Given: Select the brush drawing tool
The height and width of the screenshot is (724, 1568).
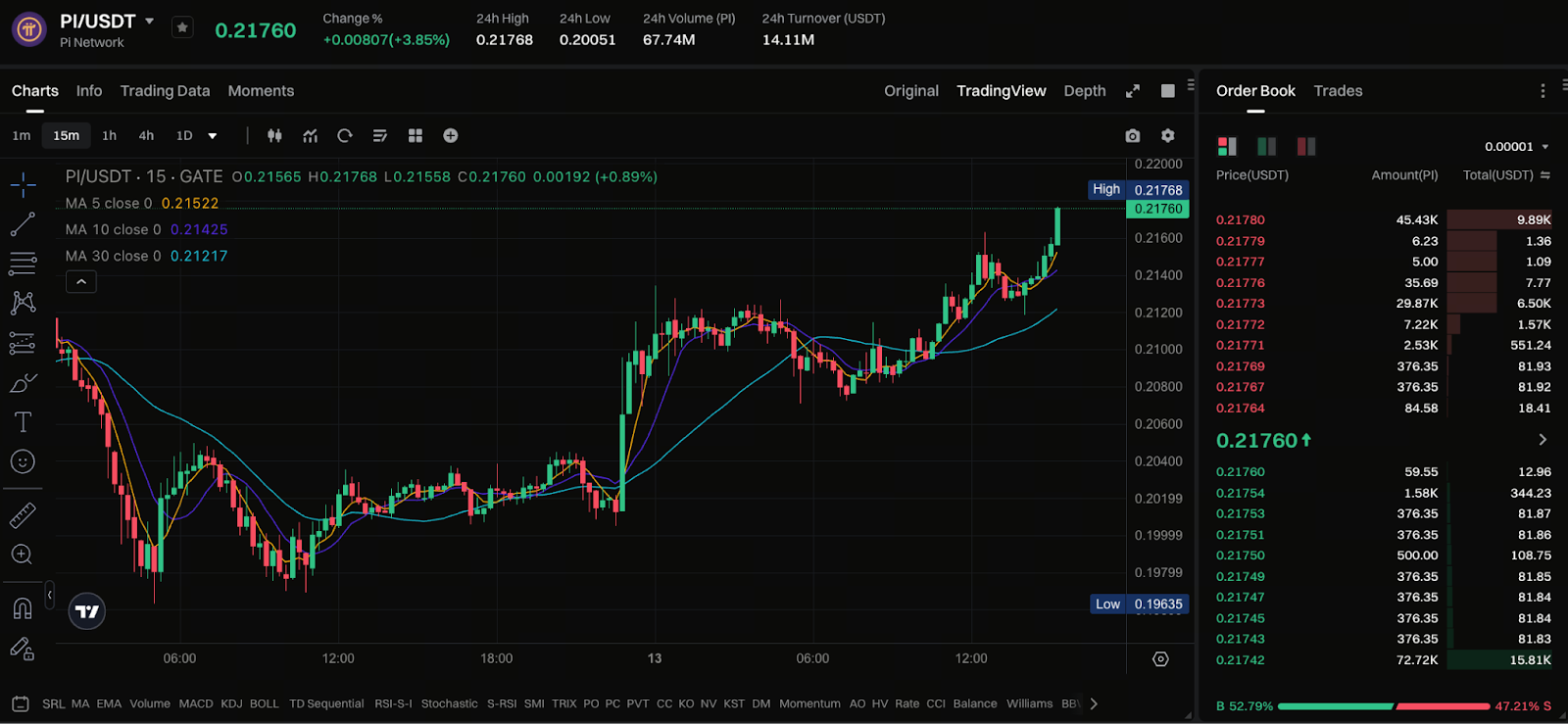Looking at the screenshot, I should coord(23,382).
